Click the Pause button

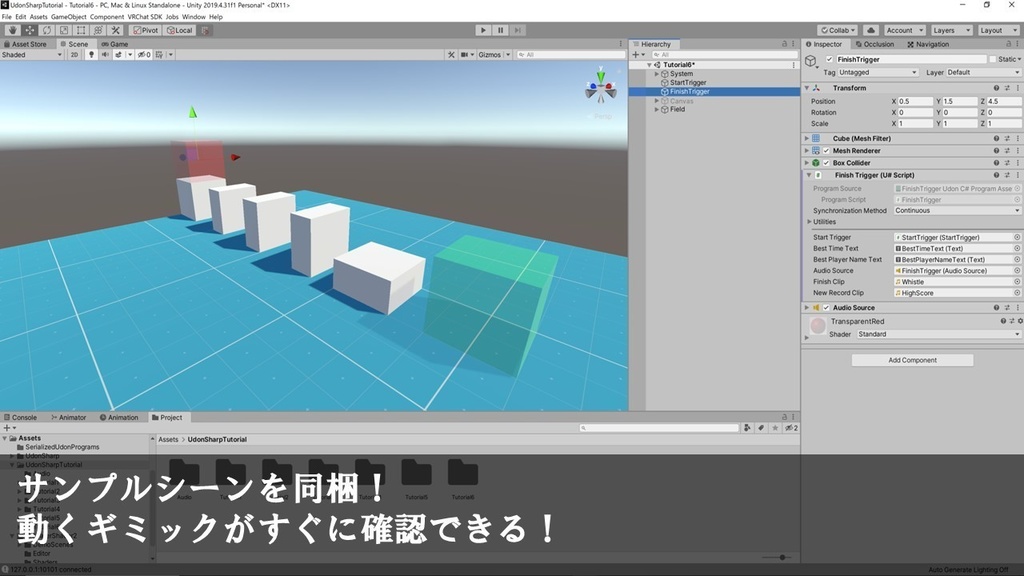(498, 30)
